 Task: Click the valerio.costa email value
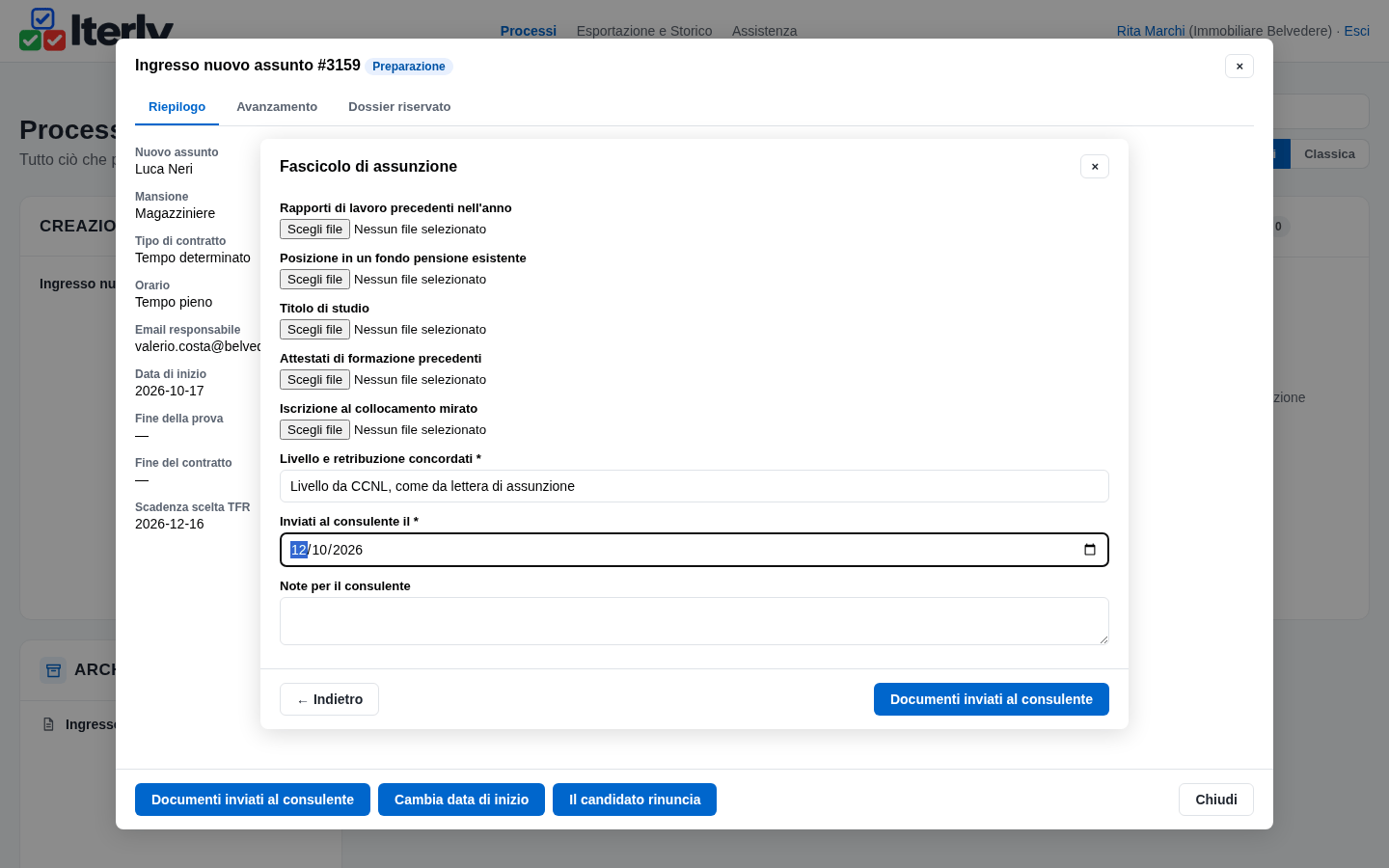[198, 346]
